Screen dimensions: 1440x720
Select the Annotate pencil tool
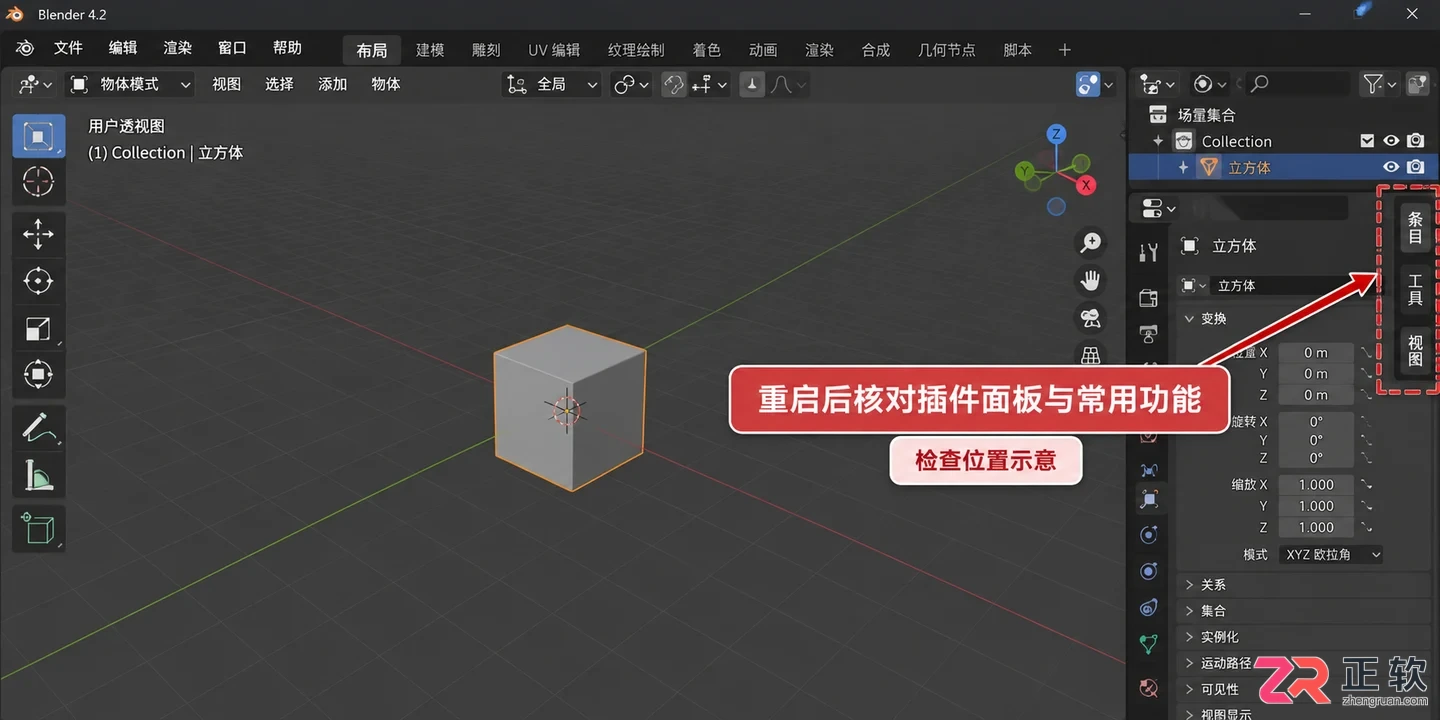tap(38, 428)
